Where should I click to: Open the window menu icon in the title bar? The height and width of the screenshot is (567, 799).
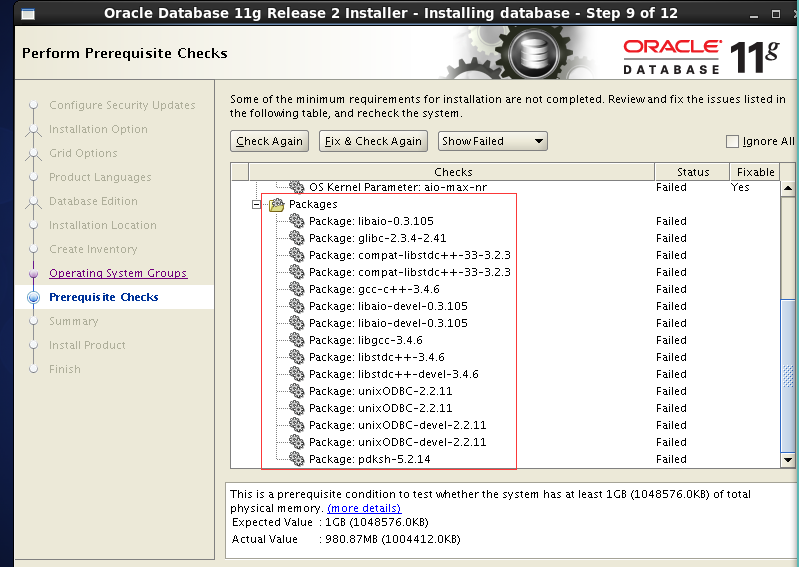28,14
